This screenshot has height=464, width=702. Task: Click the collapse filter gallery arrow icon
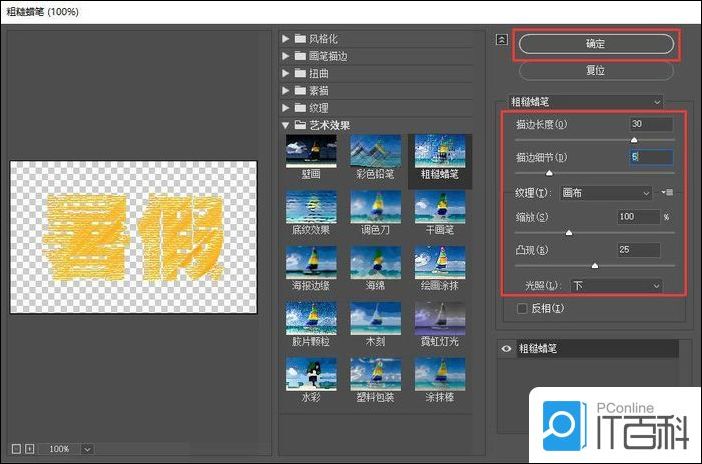pos(502,41)
